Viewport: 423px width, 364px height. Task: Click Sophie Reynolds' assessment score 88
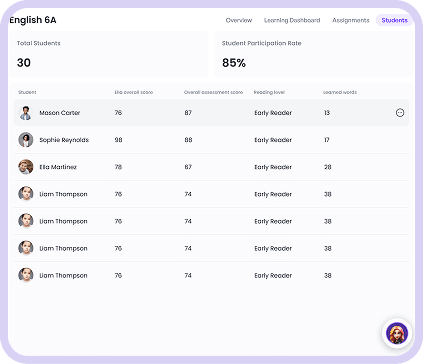(x=188, y=140)
